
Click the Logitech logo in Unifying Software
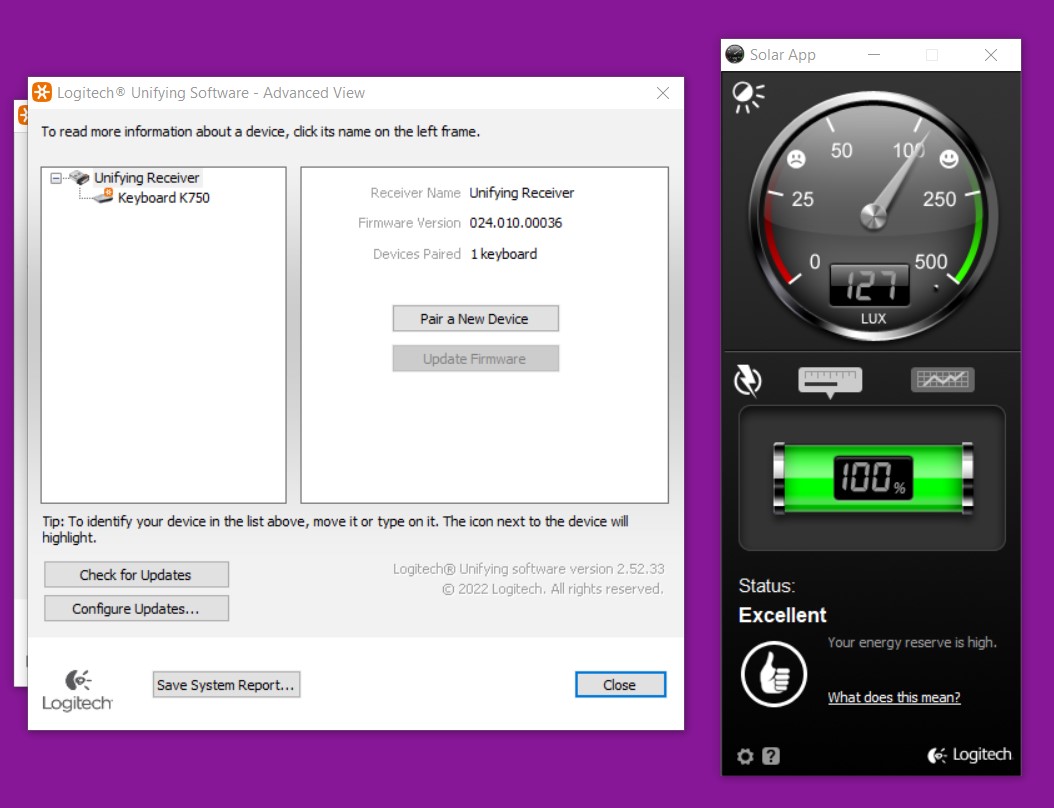77,690
